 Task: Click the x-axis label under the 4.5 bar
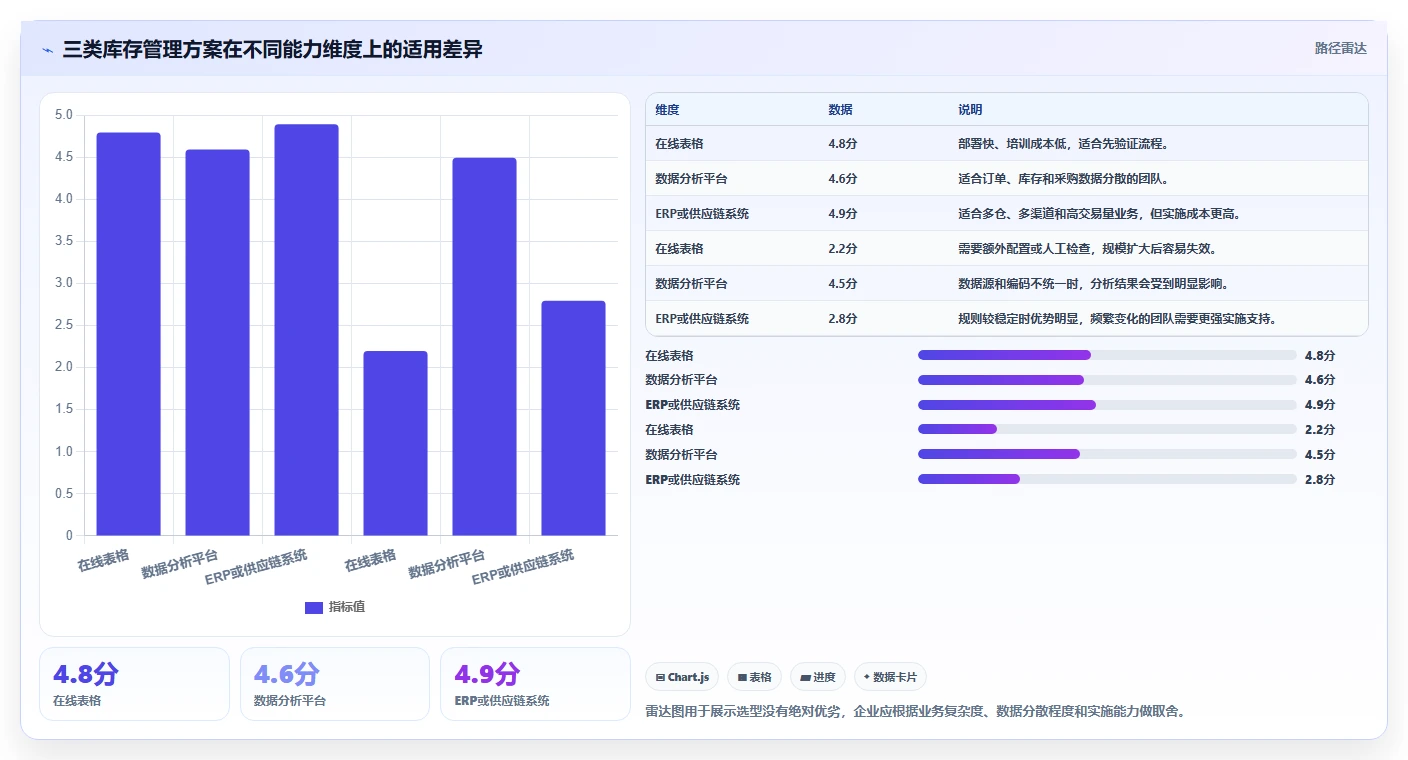pos(447,564)
